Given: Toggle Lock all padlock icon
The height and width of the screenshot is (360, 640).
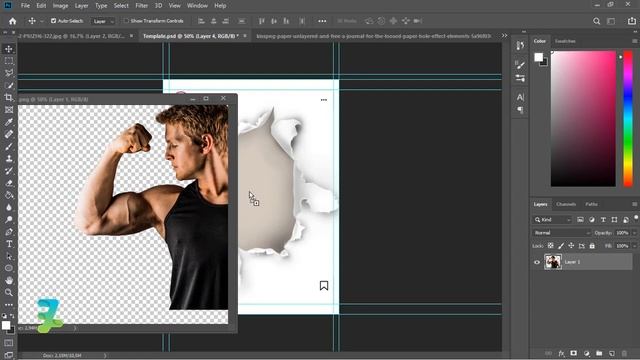Looking at the screenshot, I should 592,246.
